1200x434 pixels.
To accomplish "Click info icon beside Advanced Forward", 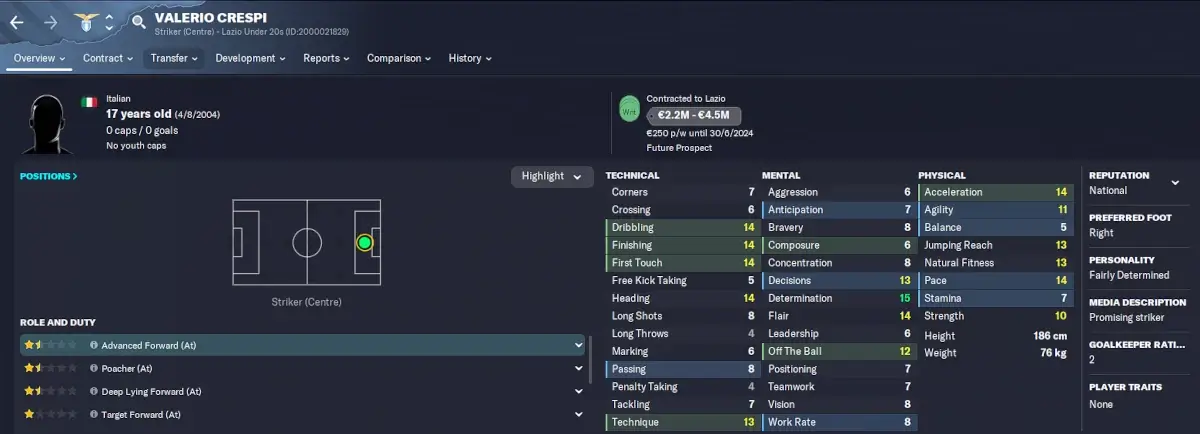I will (x=94, y=345).
